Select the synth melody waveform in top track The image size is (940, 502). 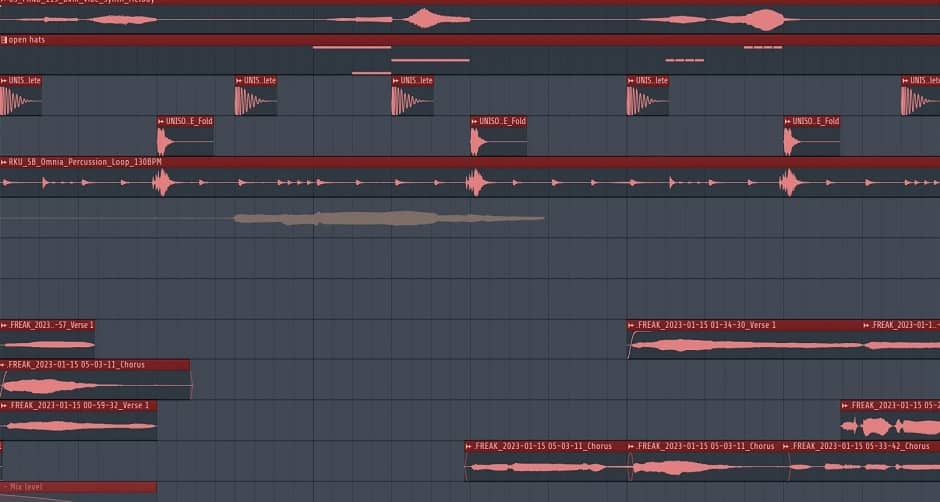[427, 19]
